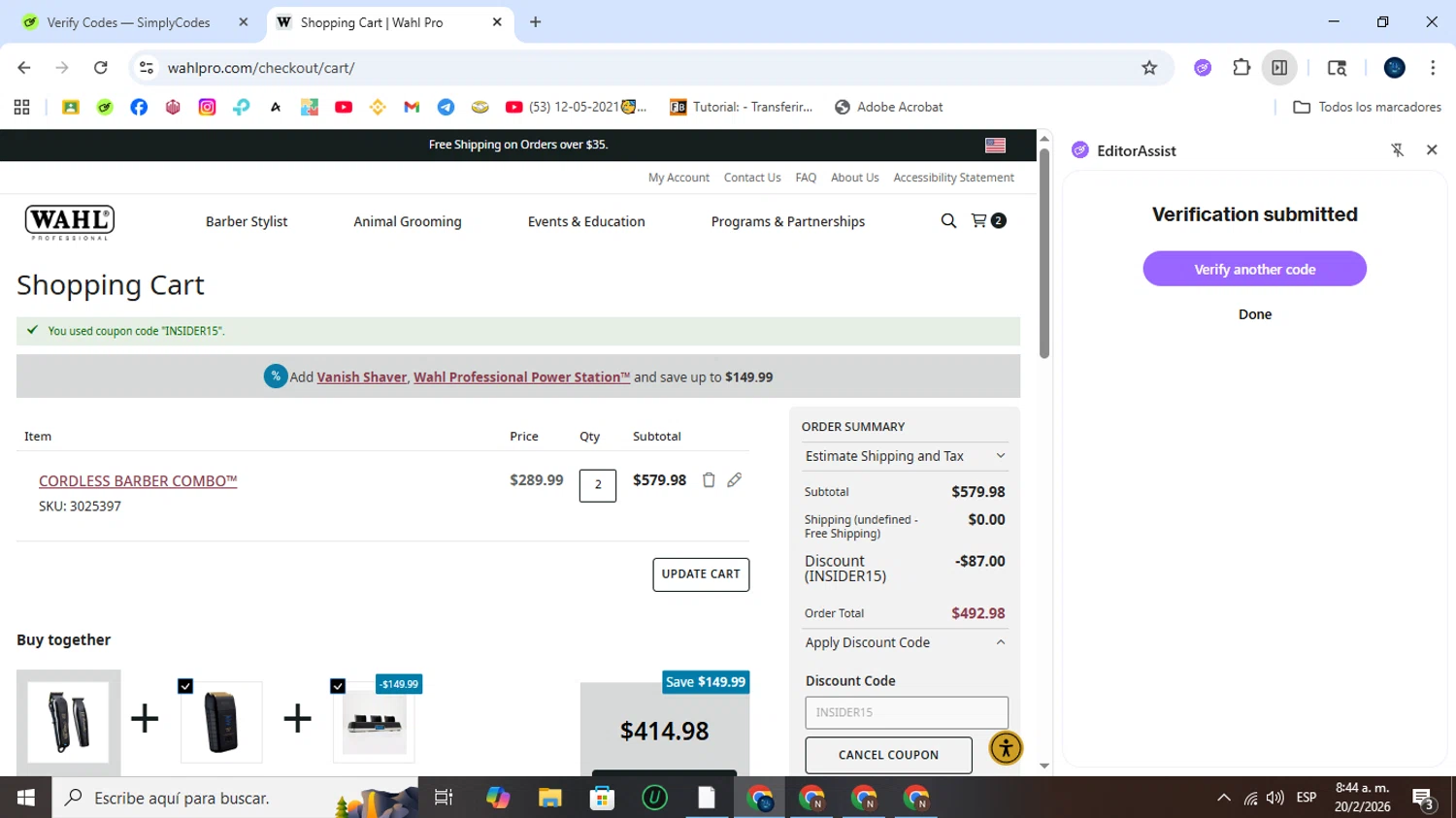Open the About Us link
This screenshot has width=1456, height=818.
click(854, 178)
